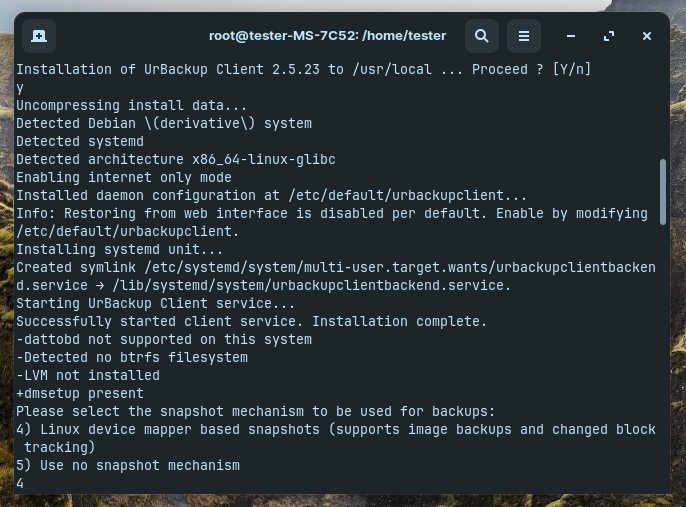This screenshot has width=686, height=507.
Task: Click the typed '4' at the final input line
Action: (20, 483)
